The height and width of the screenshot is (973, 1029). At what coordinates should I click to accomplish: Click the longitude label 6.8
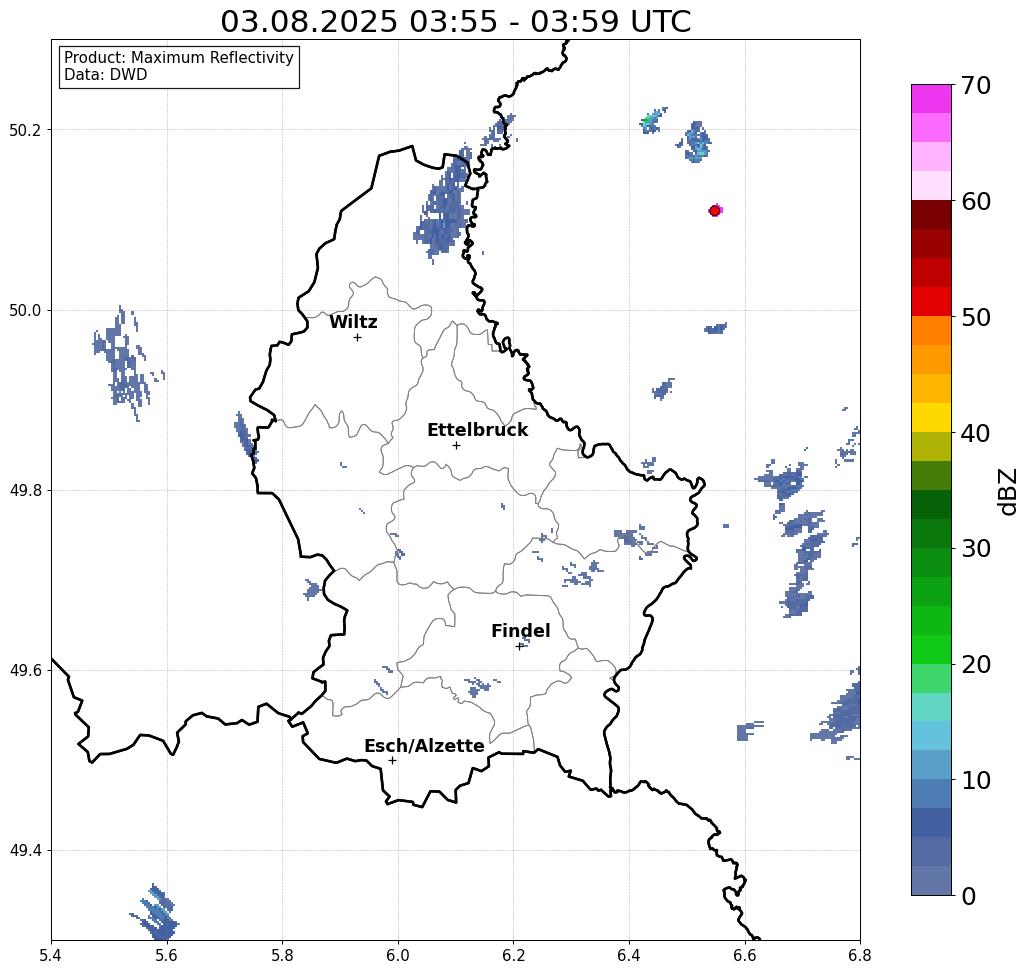click(x=860, y=955)
